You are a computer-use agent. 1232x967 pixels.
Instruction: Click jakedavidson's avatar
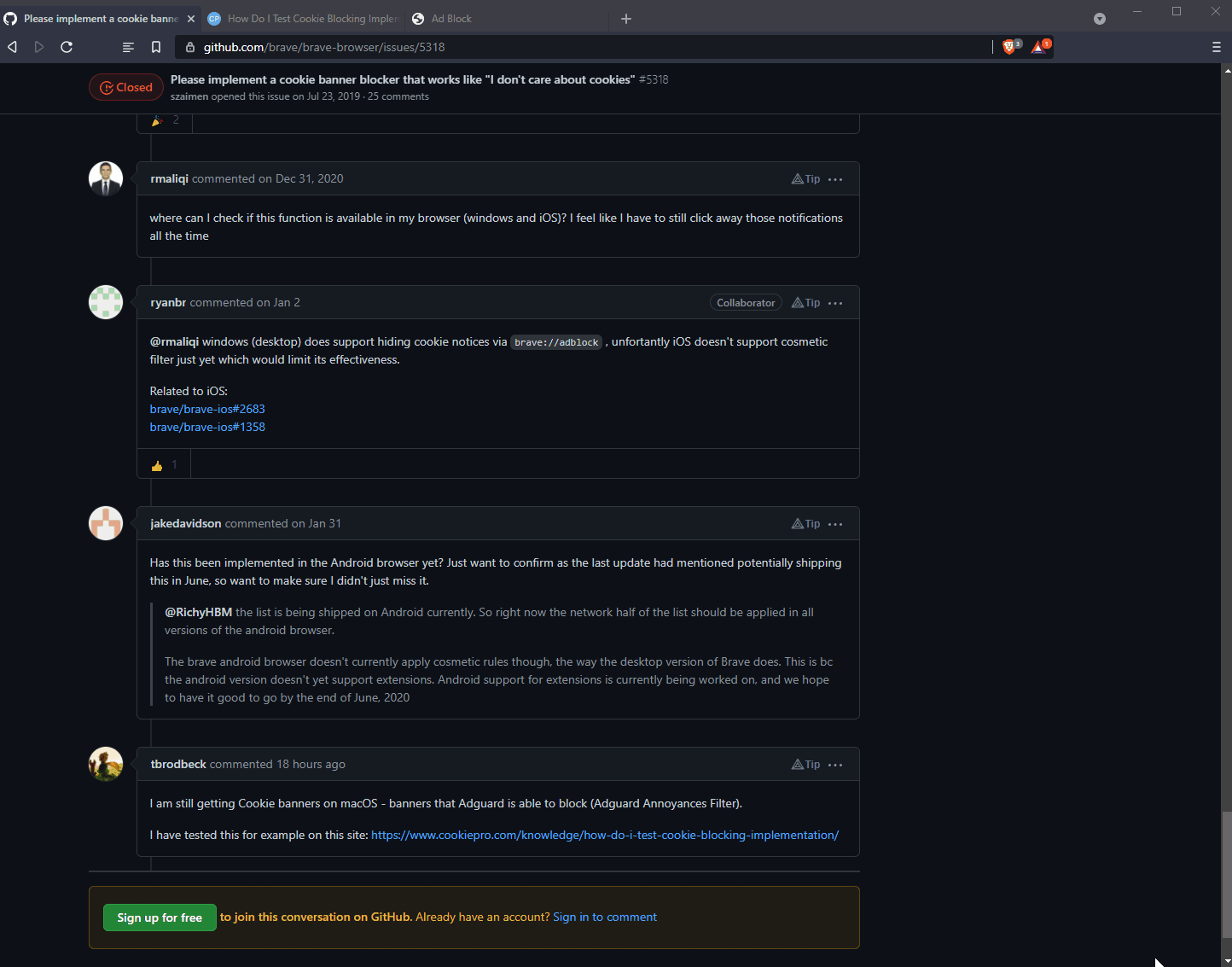[106, 523]
